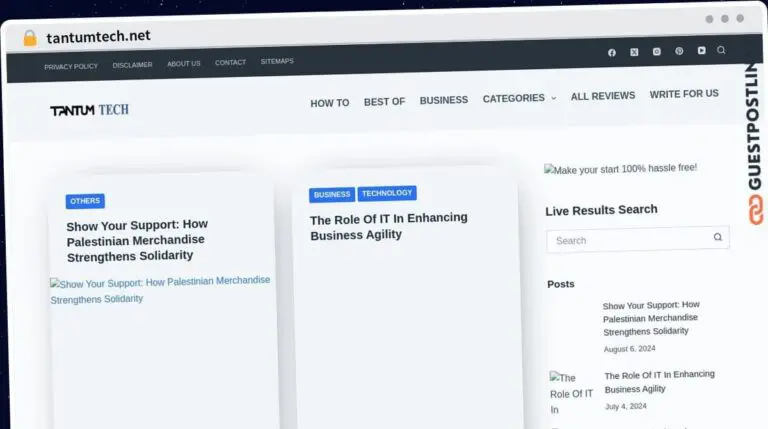Open the X (Twitter) social icon
The width and height of the screenshot is (768, 429).
click(x=634, y=52)
